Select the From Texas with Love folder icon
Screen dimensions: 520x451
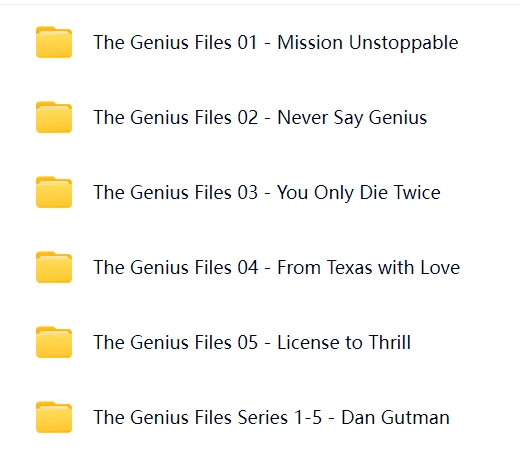tap(54, 267)
